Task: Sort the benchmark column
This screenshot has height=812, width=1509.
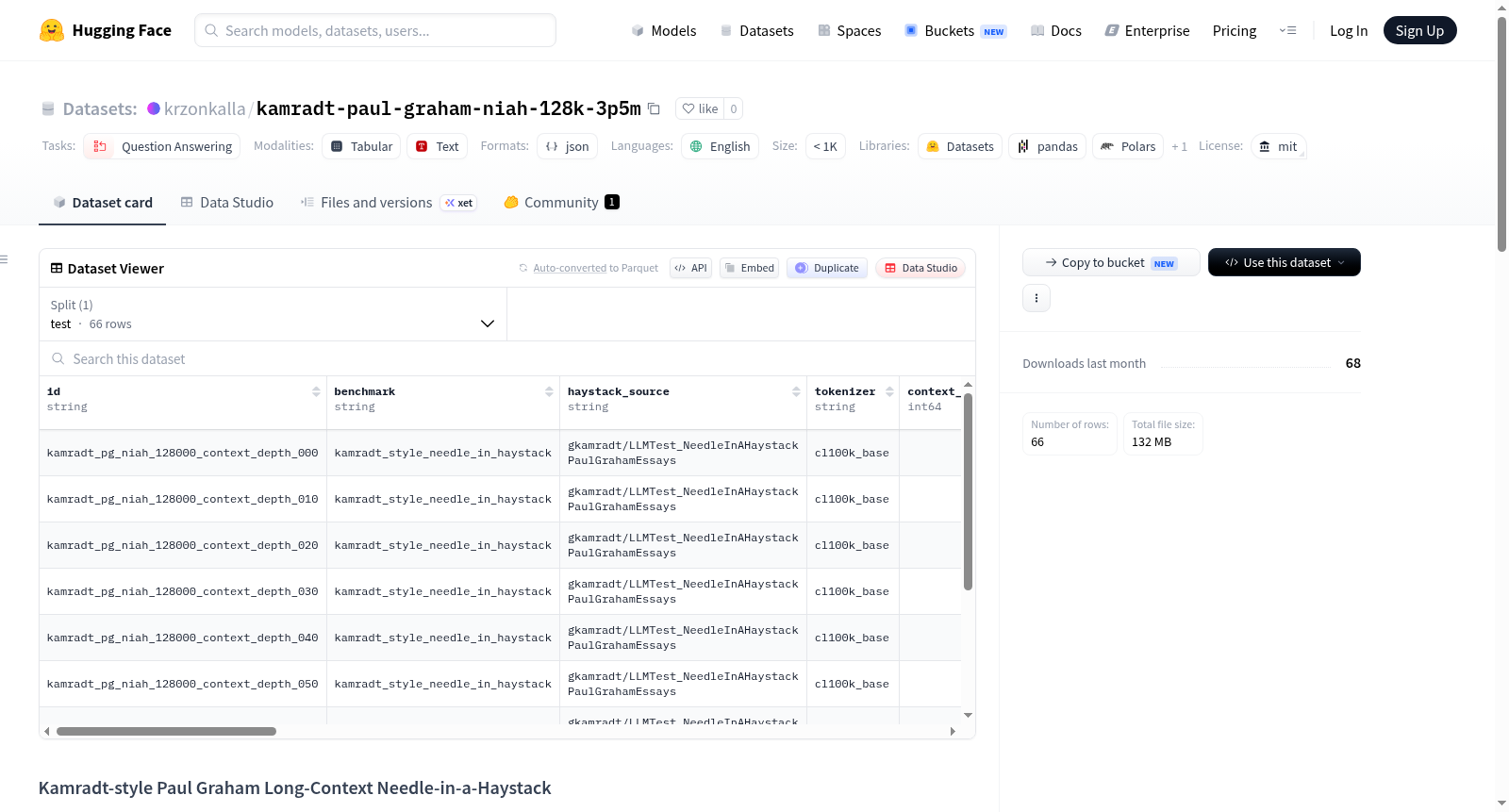Action: click(549, 391)
